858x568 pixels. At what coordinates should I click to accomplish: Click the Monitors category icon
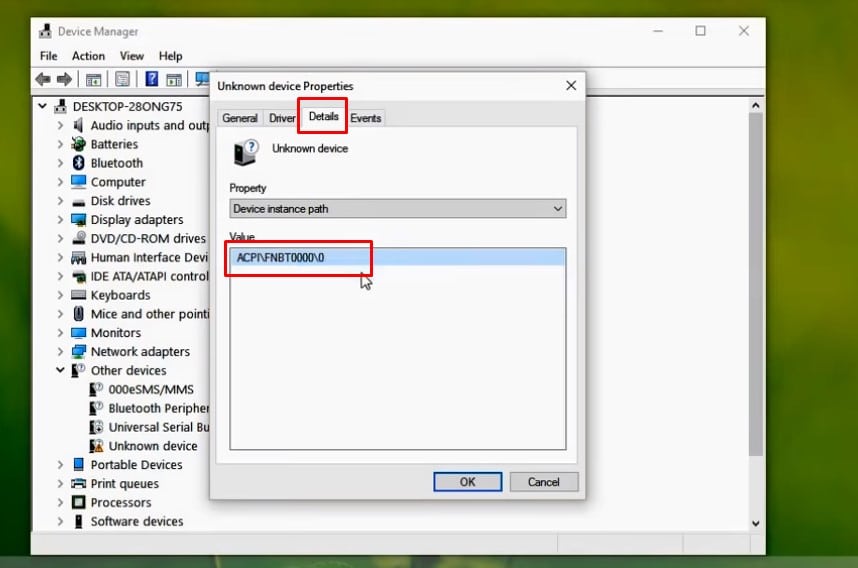click(79, 333)
